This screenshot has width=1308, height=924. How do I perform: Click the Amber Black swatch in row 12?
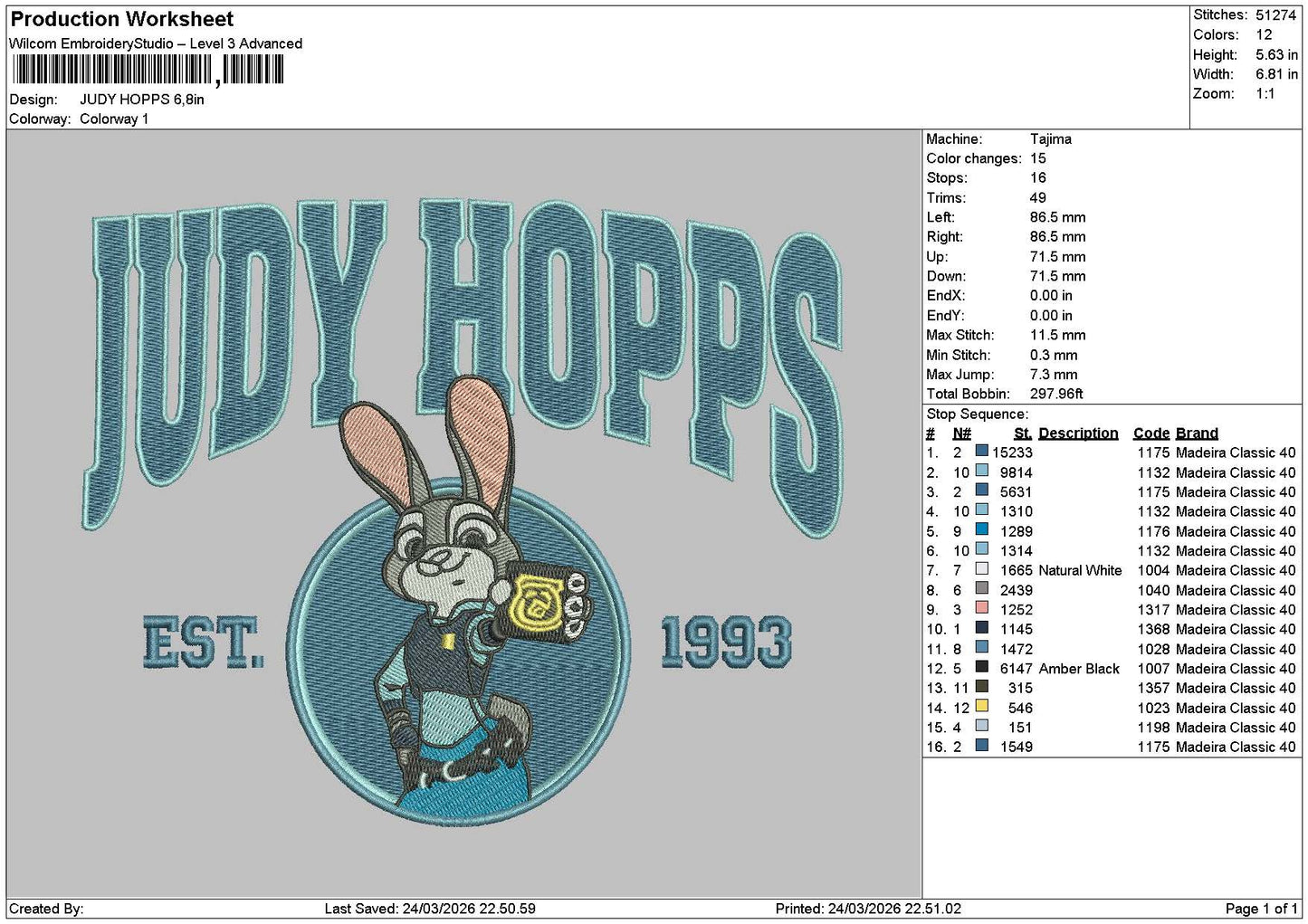tap(981, 667)
